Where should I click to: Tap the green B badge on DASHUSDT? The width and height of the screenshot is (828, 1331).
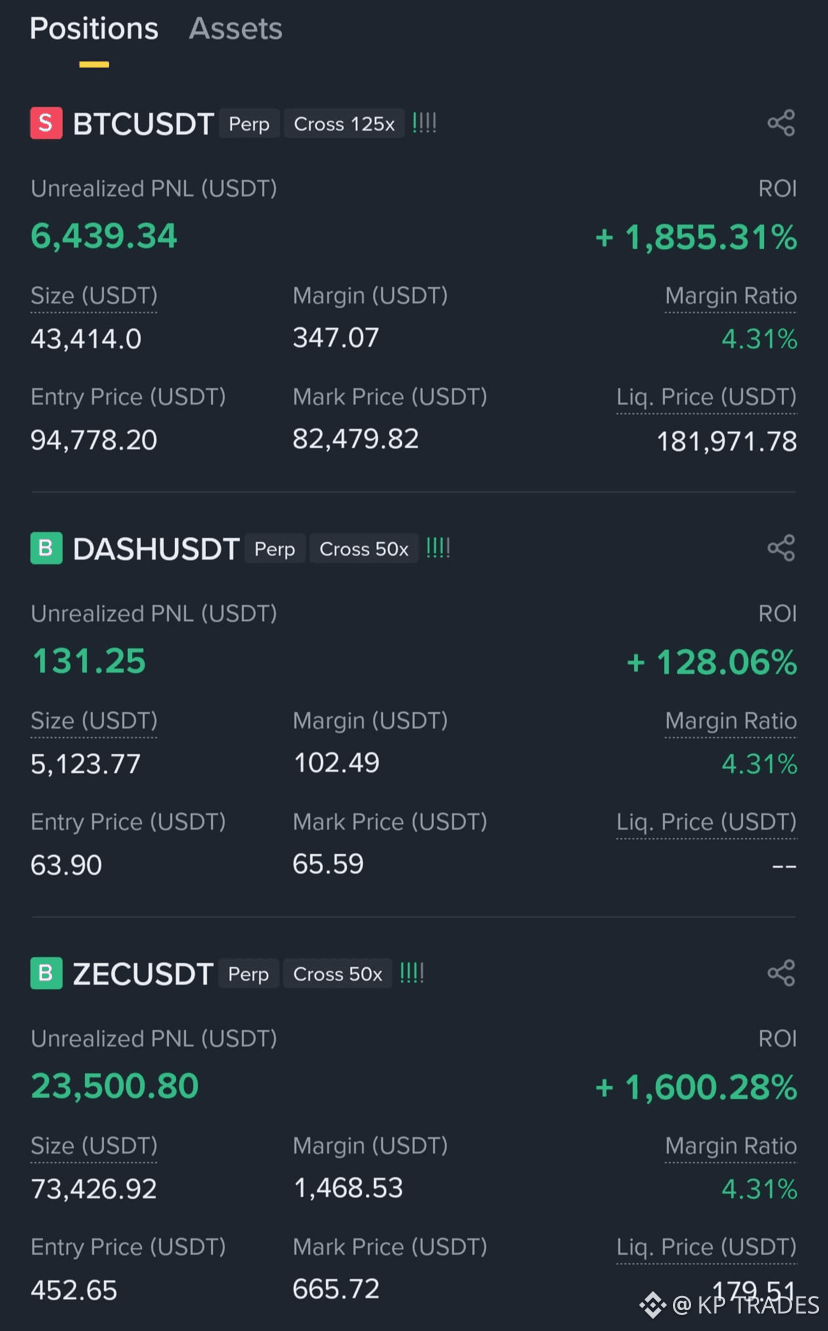tap(46, 548)
